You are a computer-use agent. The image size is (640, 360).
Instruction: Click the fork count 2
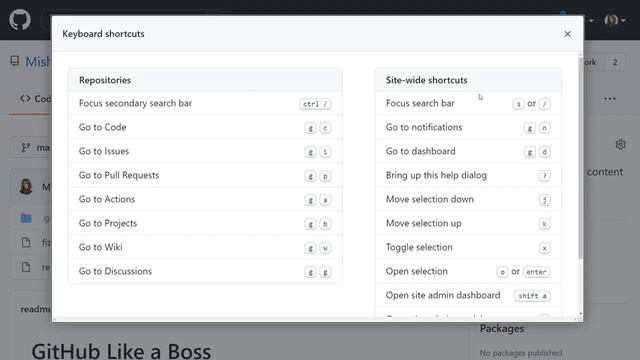[x=615, y=62]
